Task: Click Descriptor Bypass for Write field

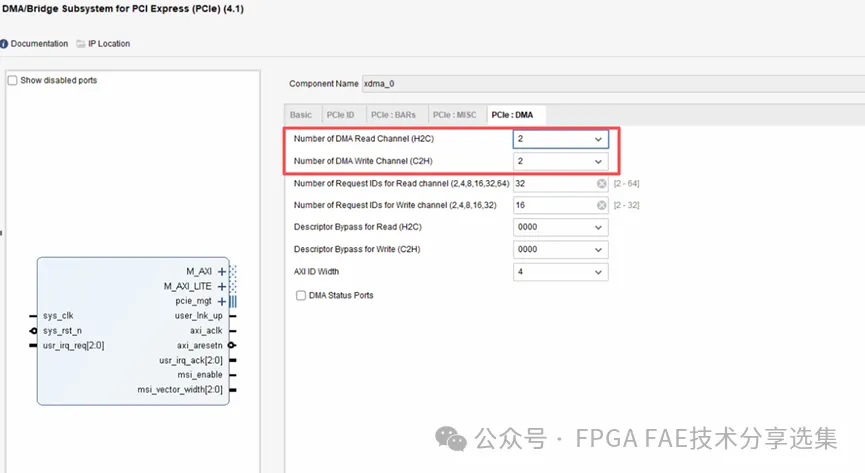Action: (559, 250)
